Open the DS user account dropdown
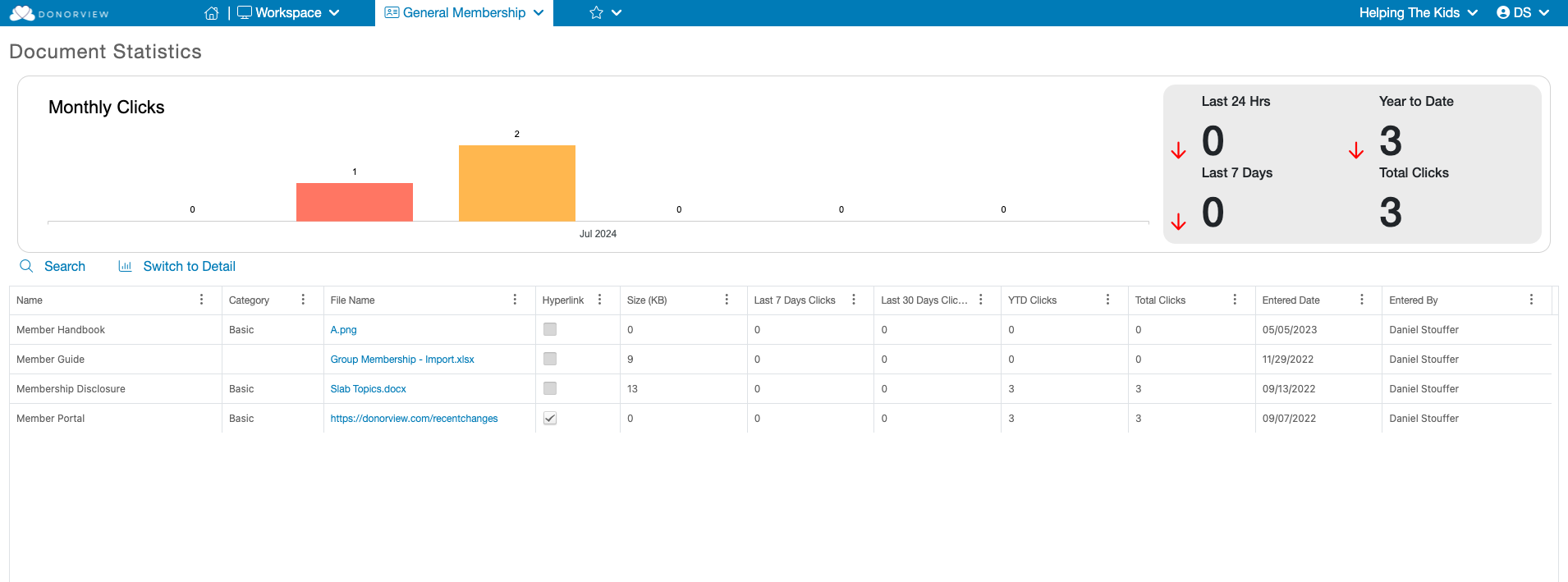Screen dimensions: 1568x582 (1523, 13)
